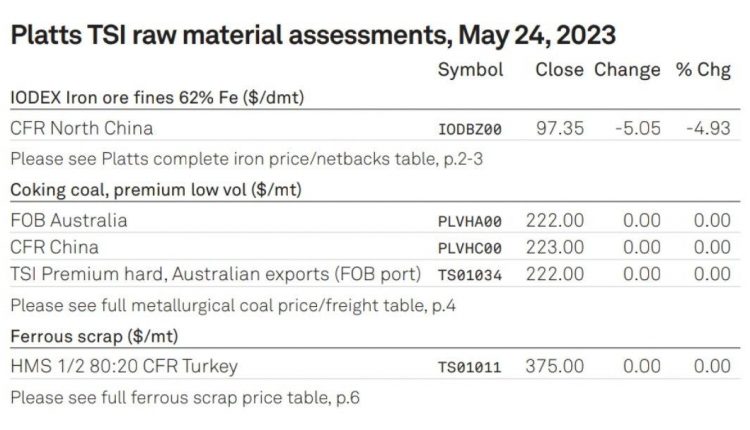Click the TSI Premium hard Australian exports row

375,274
